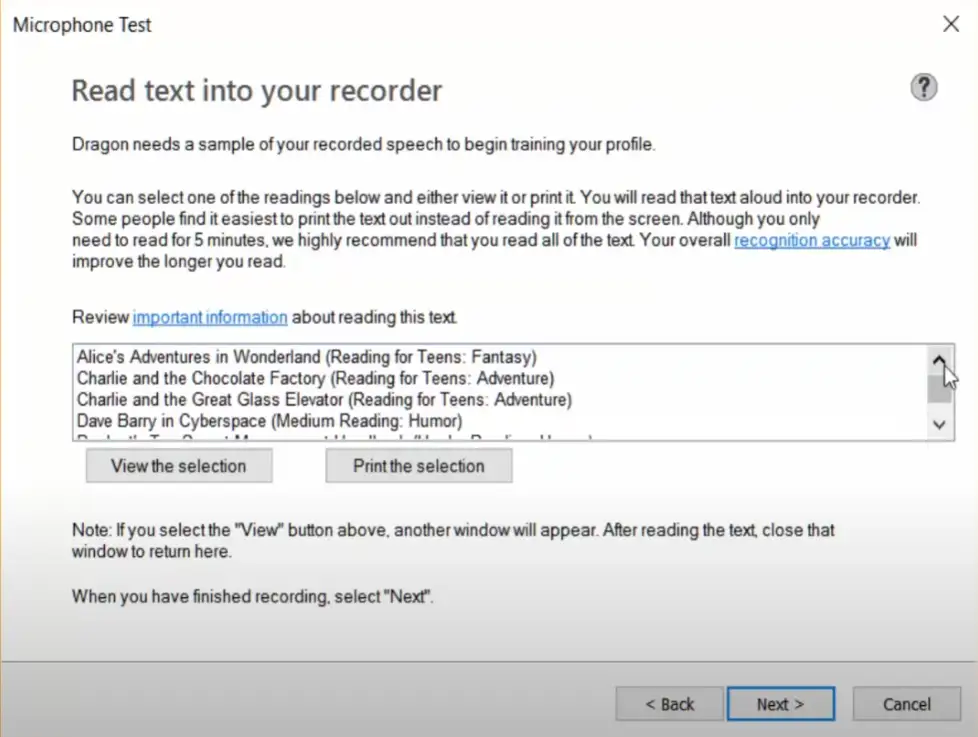The width and height of the screenshot is (978, 737).
Task: Close the Microphone Test window
Action: (x=950, y=25)
